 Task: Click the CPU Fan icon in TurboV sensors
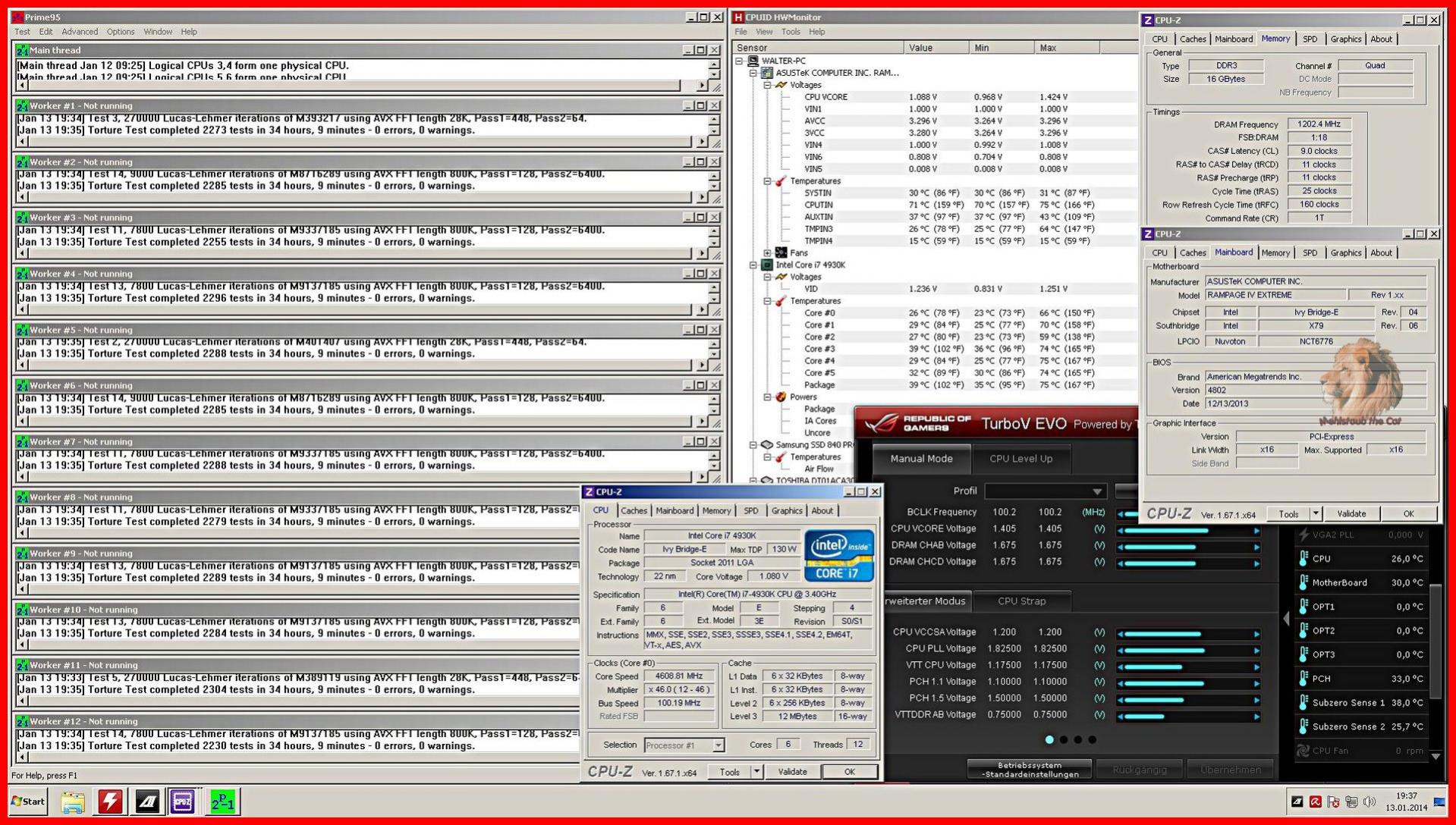pos(1303,751)
